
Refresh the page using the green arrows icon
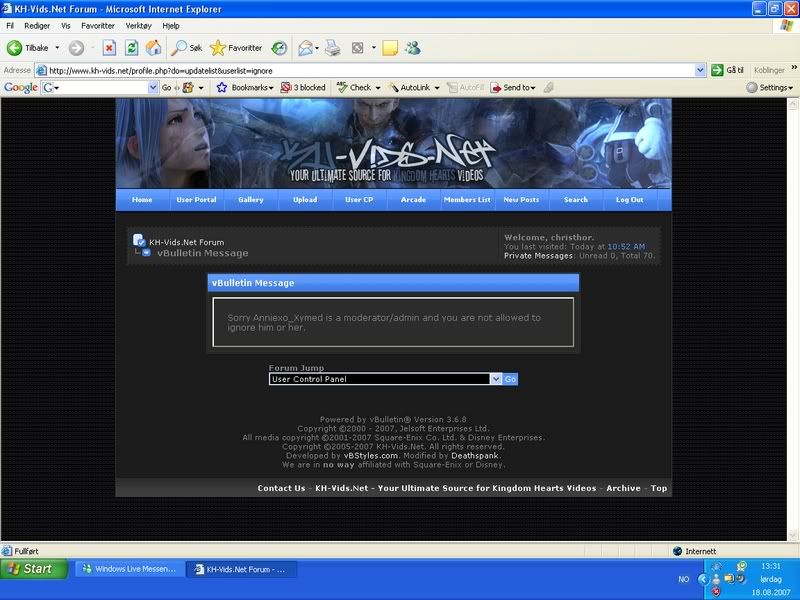click(132, 48)
